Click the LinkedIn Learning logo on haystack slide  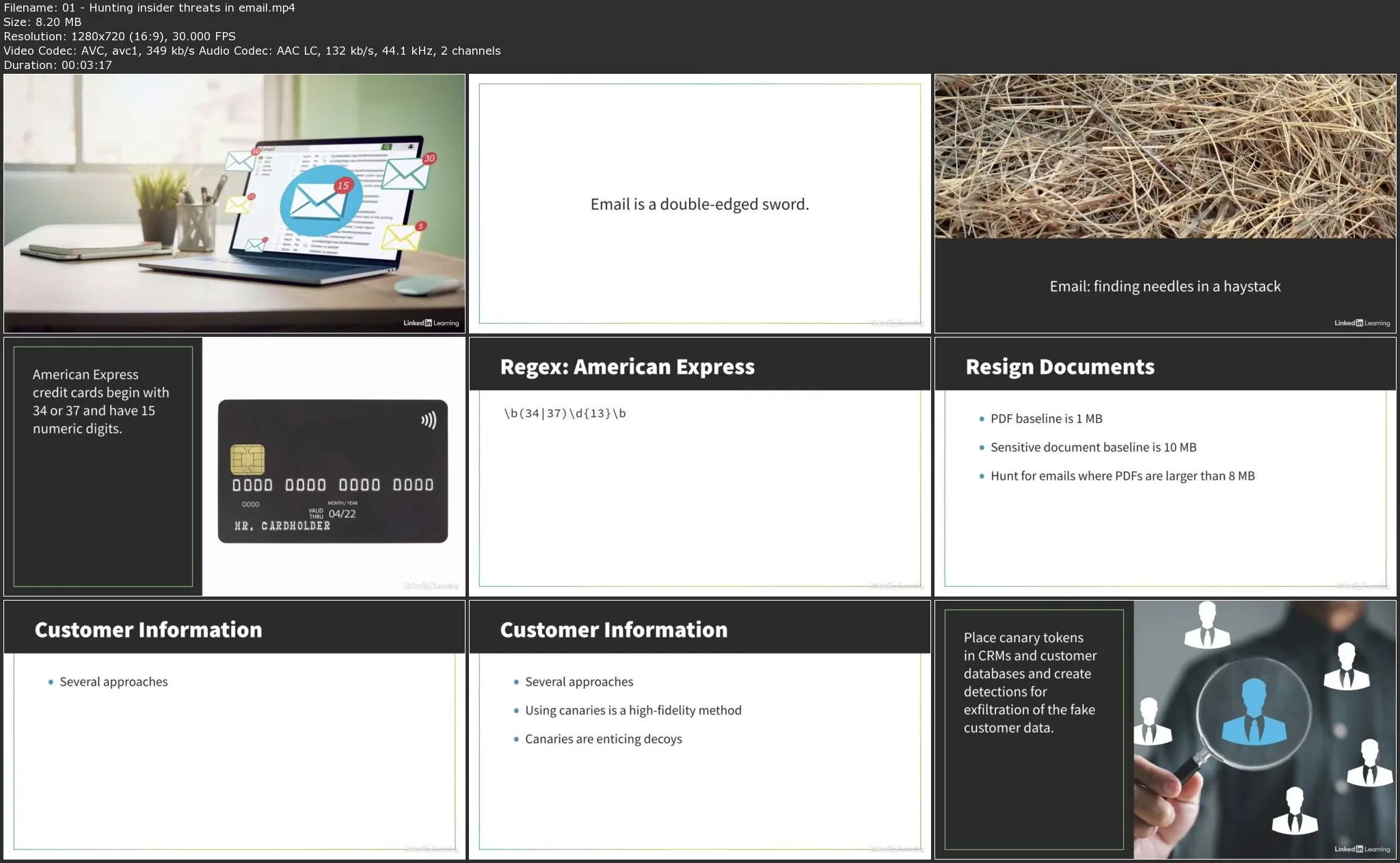tap(1362, 323)
